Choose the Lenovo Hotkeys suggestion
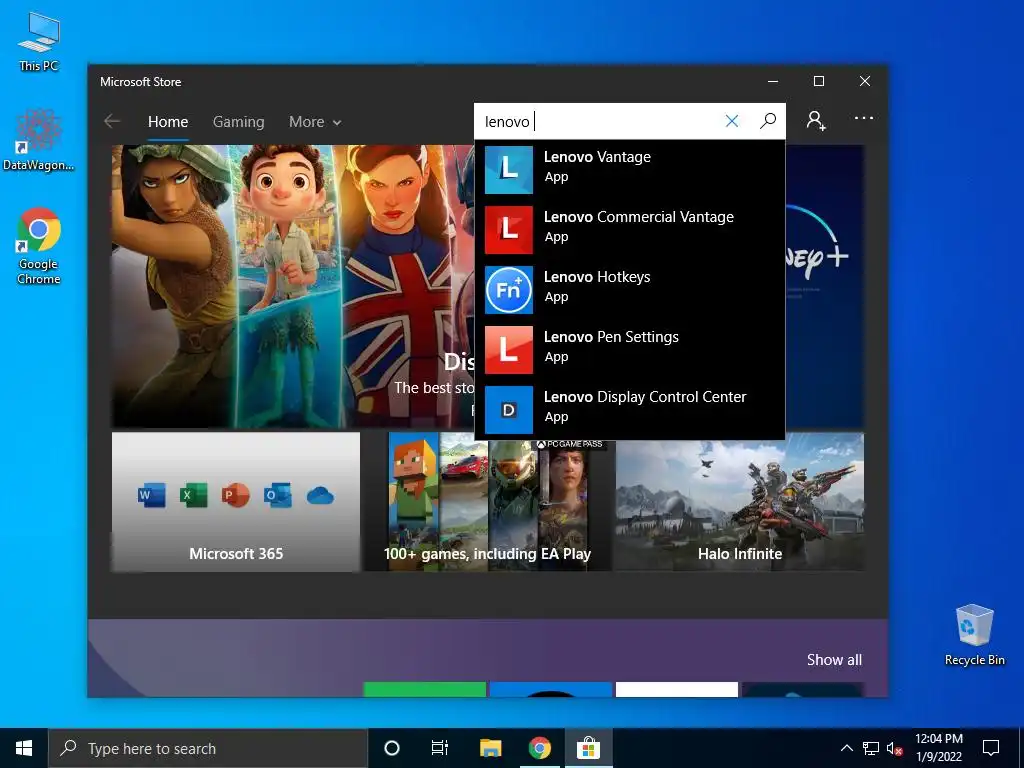 click(x=630, y=290)
